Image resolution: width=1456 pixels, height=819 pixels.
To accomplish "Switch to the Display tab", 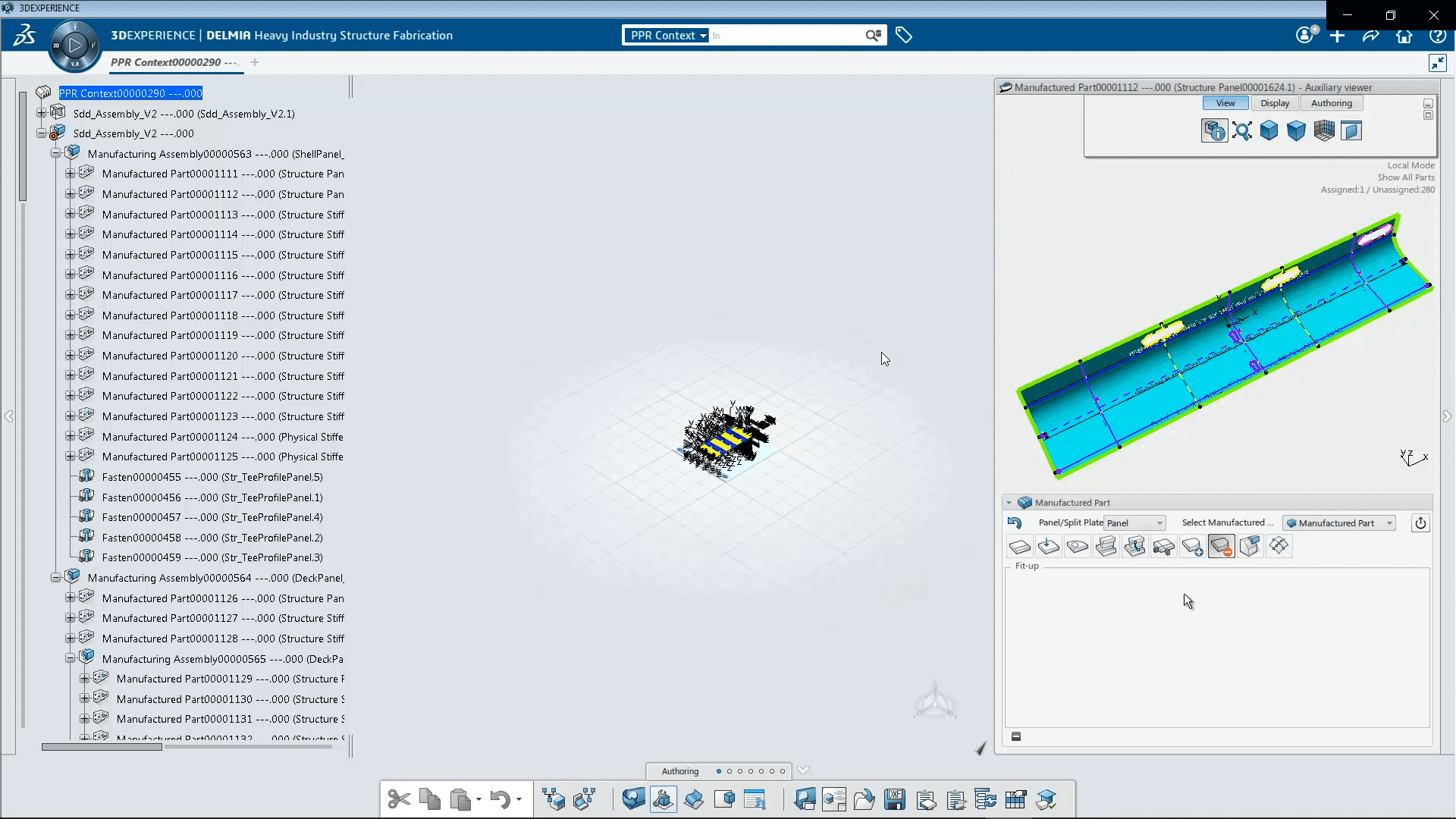I will (x=1275, y=103).
